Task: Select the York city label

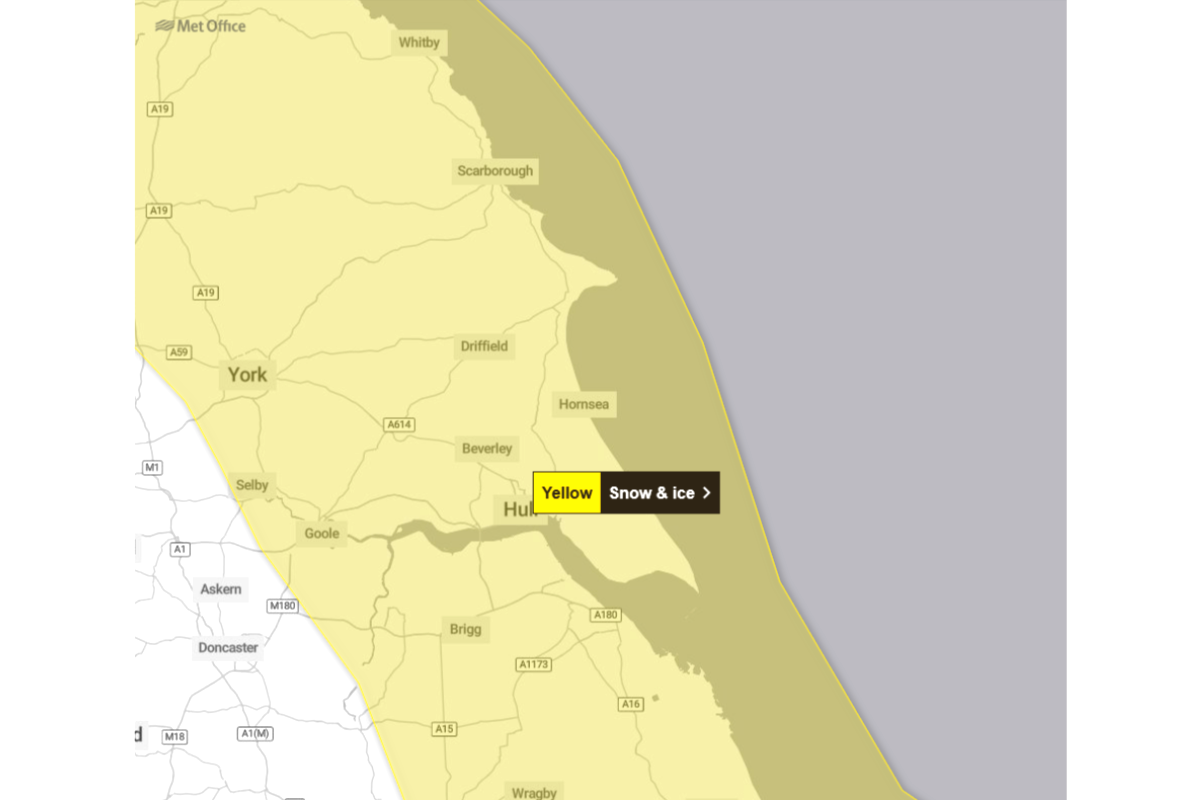Action: coord(247,375)
